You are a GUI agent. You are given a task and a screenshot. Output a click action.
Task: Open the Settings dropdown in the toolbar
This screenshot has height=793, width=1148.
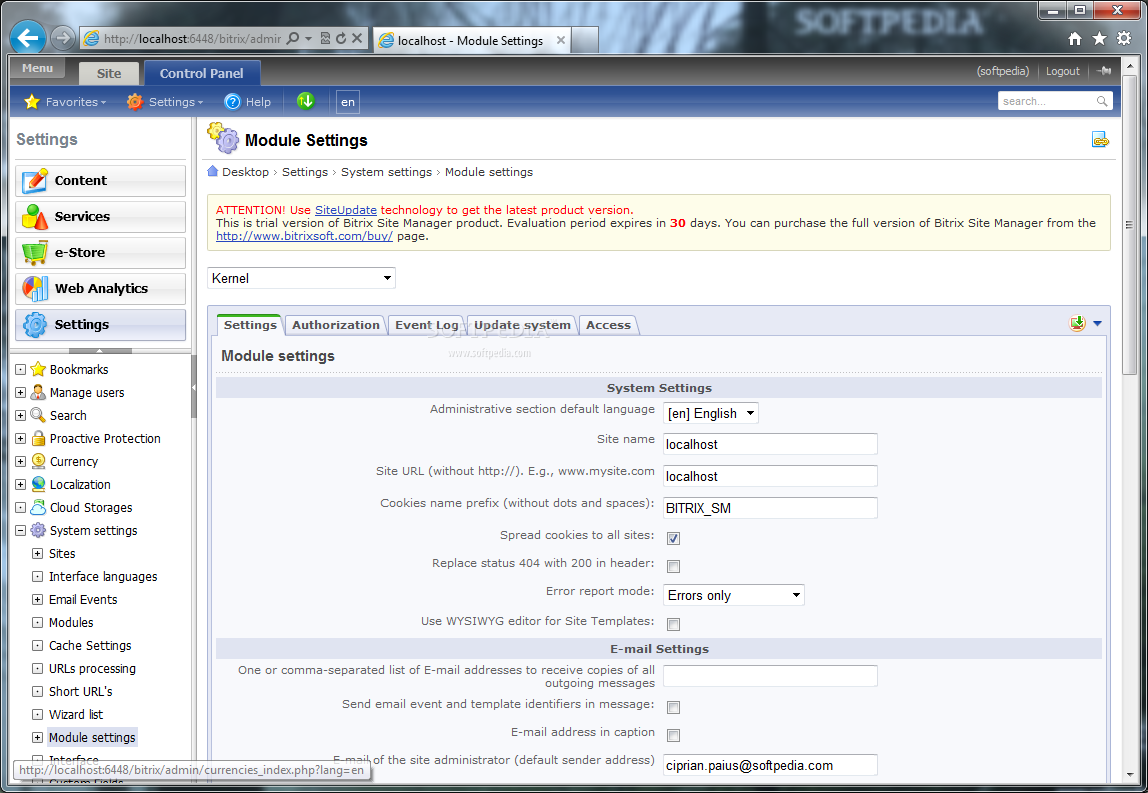pyautogui.click(x=165, y=102)
